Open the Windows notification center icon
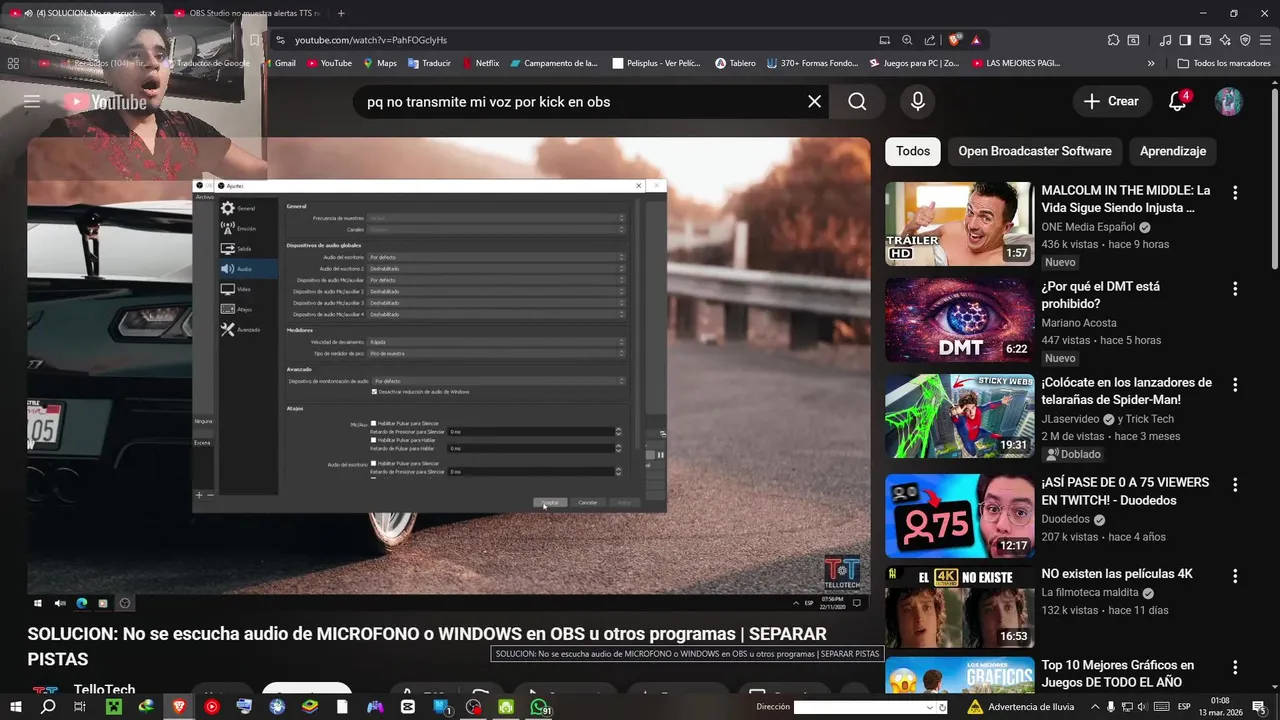Viewport: 1280px width, 720px height. coord(1259,707)
